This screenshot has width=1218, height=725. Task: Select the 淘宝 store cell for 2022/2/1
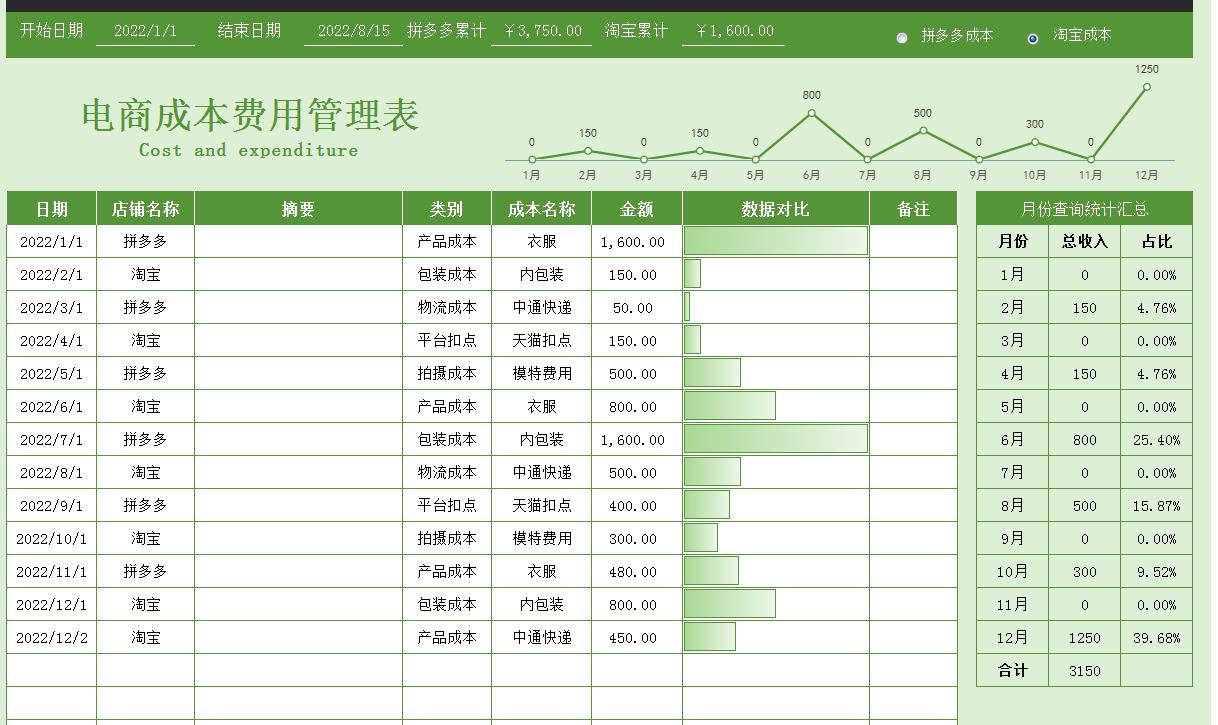pos(145,274)
